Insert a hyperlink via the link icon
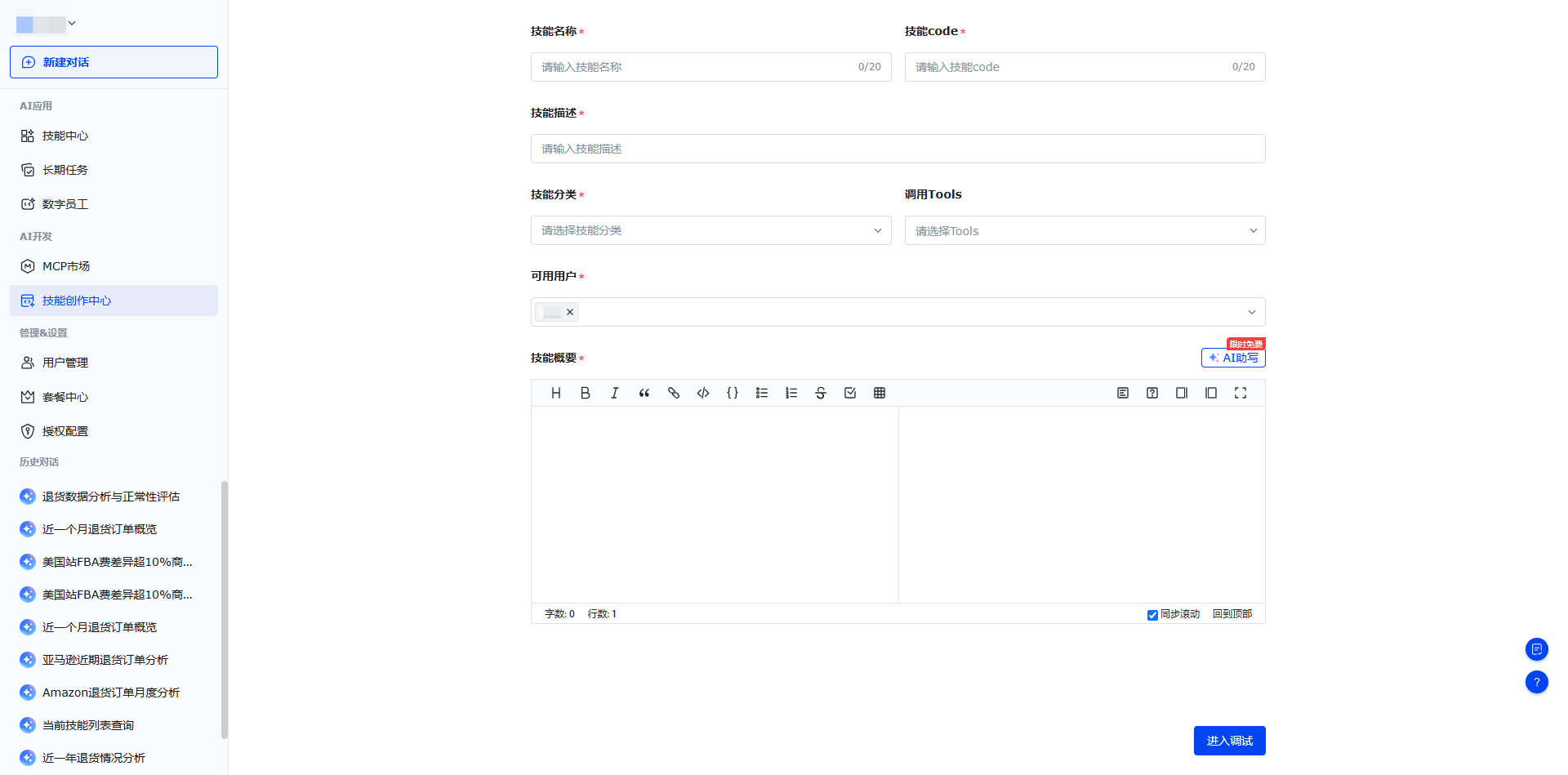Screen dimensions: 1568x775 674,393
